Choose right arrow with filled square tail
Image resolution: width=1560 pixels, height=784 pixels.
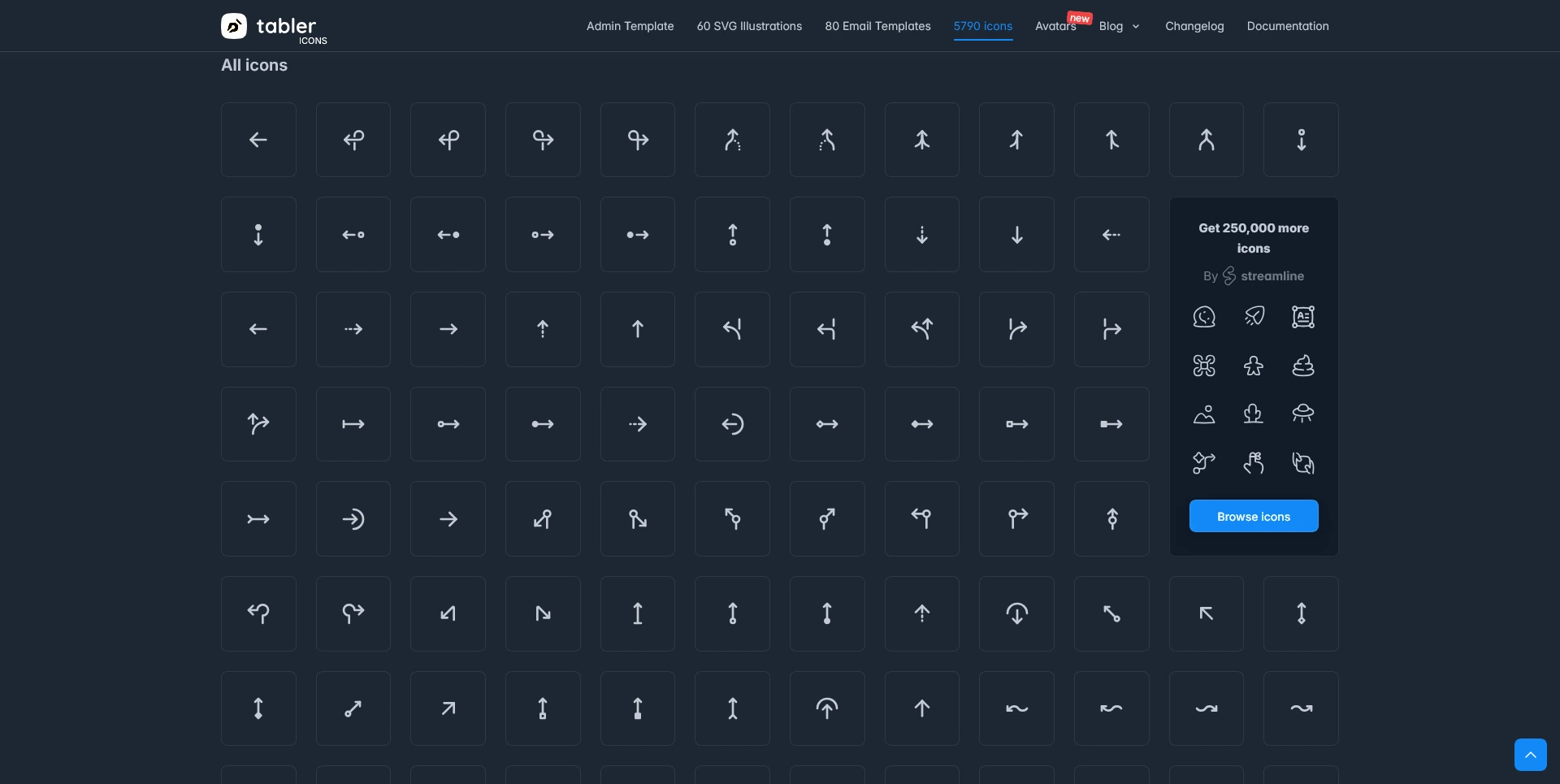click(x=1111, y=424)
